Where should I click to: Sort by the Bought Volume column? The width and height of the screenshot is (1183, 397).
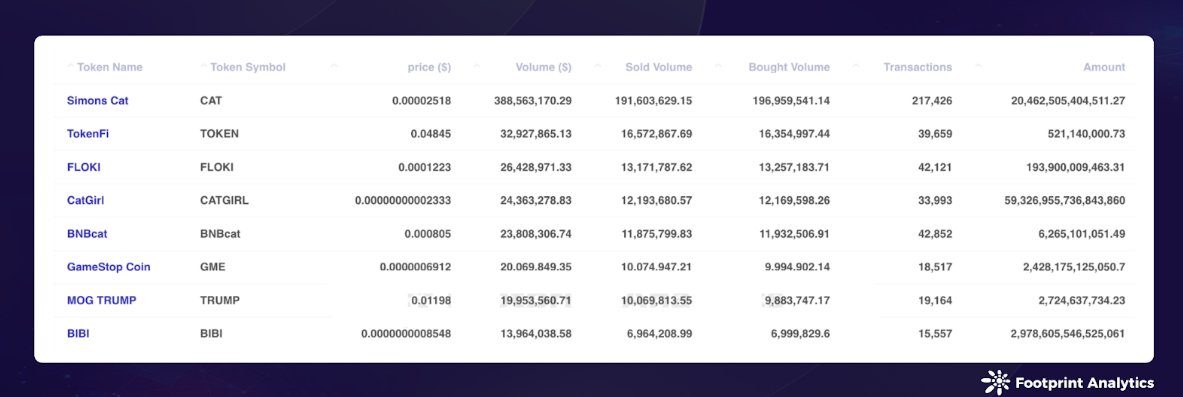pos(789,67)
